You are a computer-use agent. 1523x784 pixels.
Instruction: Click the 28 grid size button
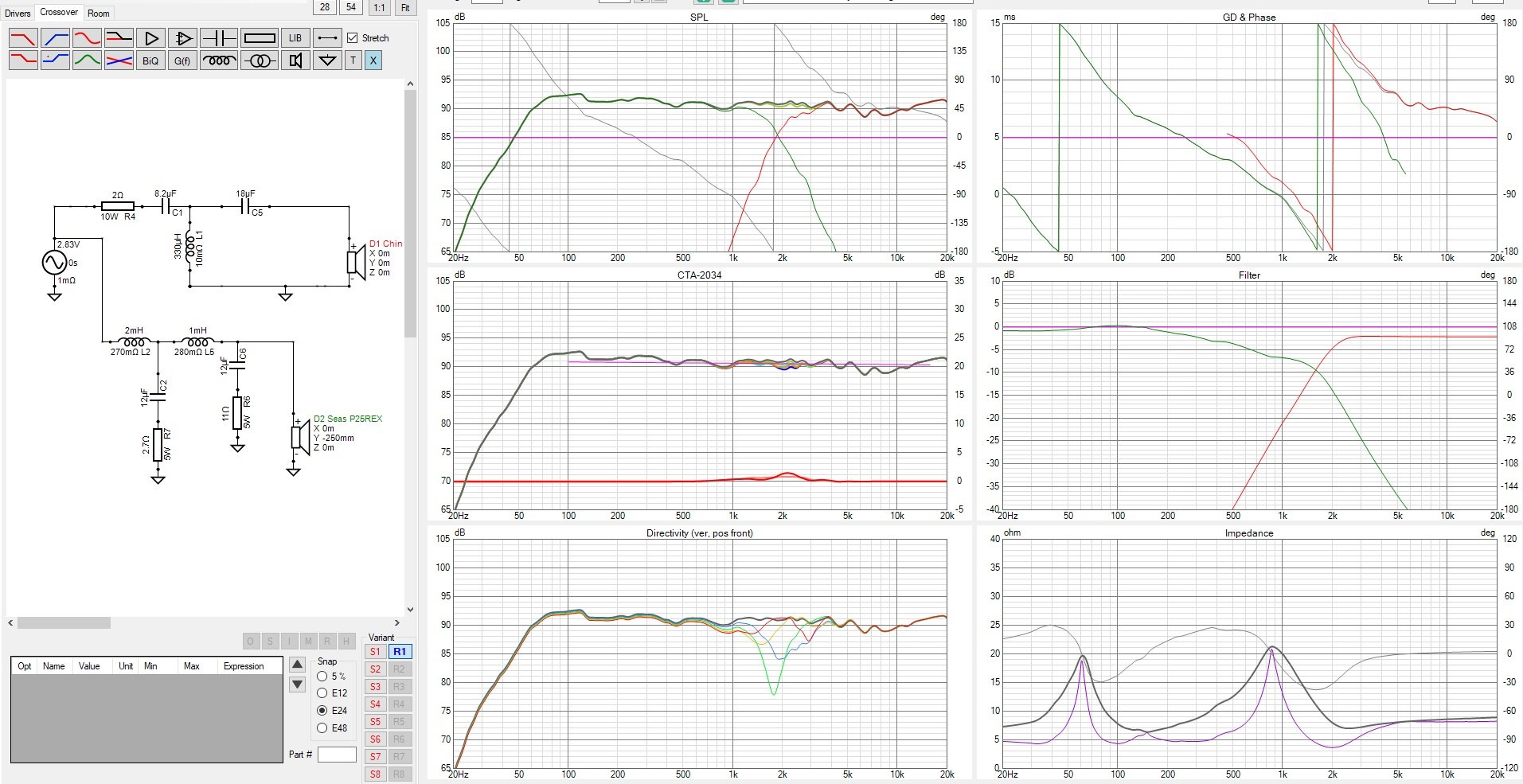(x=325, y=7)
